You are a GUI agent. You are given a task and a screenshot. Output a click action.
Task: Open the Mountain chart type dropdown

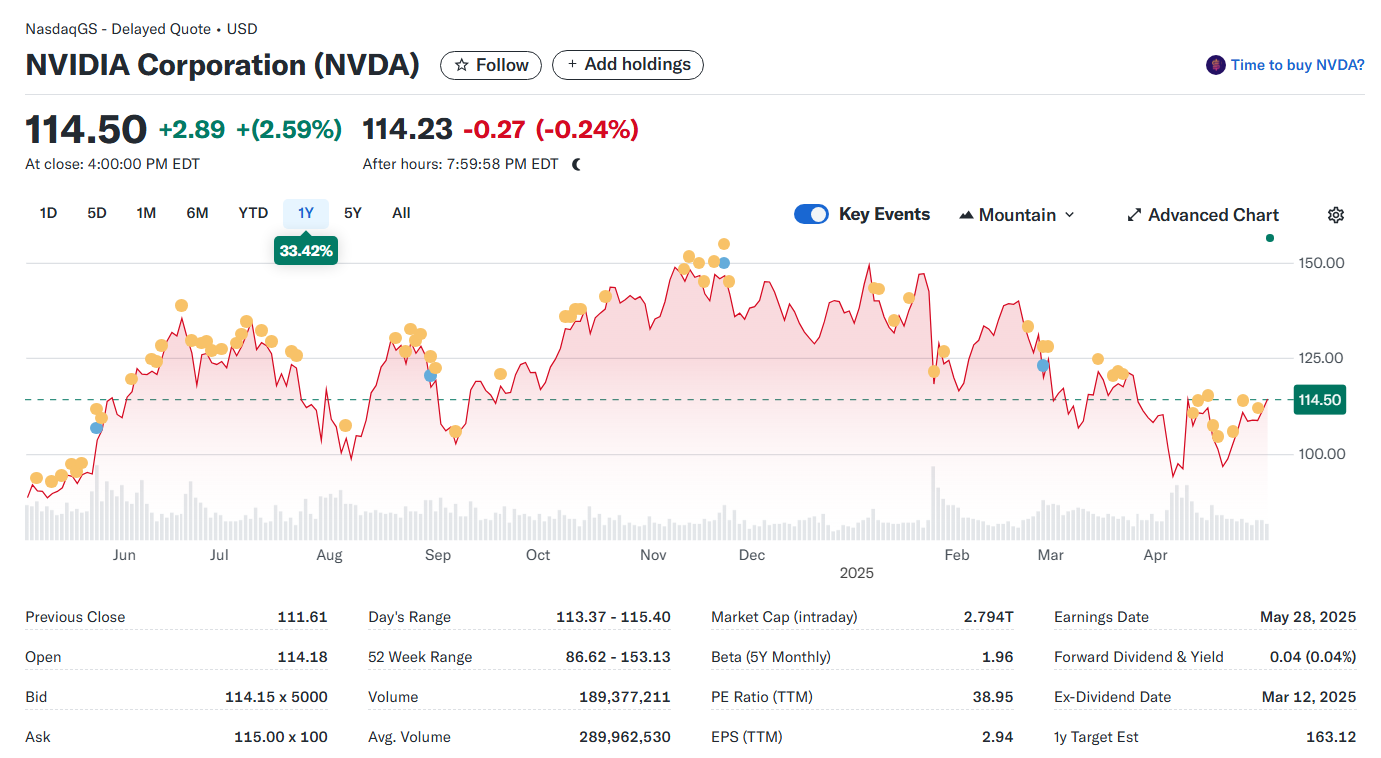[1017, 215]
